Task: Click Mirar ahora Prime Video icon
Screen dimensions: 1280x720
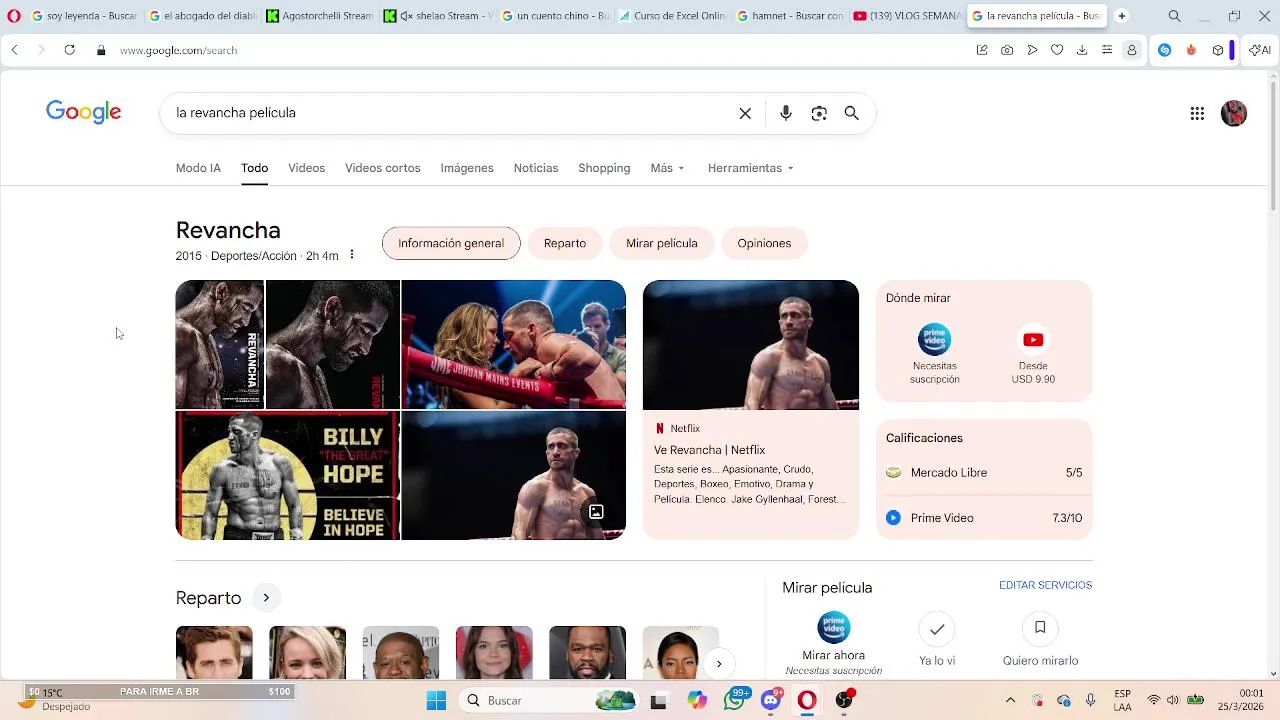Action: click(834, 628)
